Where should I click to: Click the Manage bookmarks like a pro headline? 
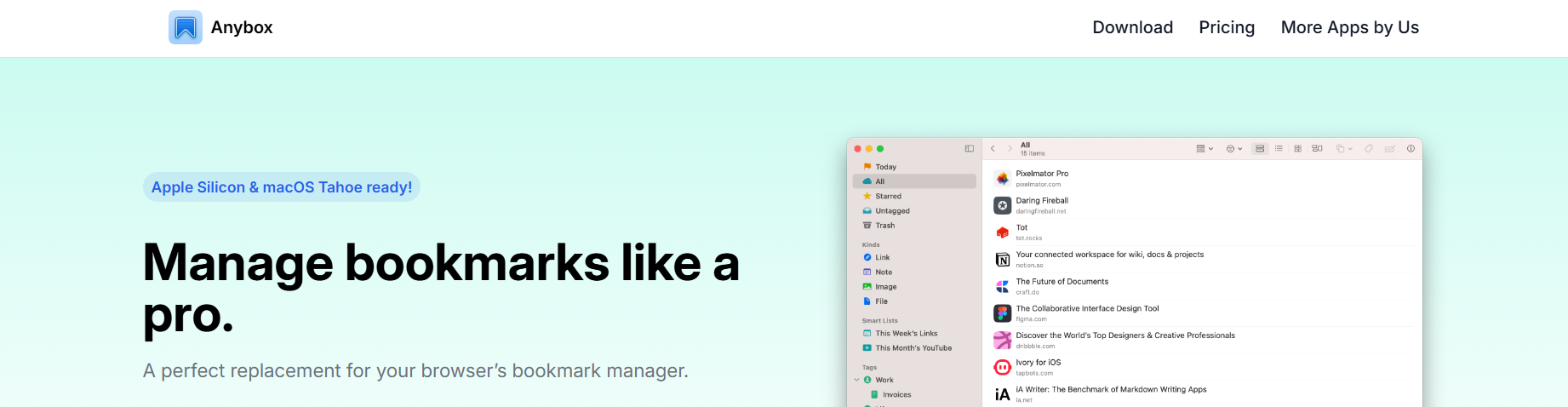click(x=441, y=289)
